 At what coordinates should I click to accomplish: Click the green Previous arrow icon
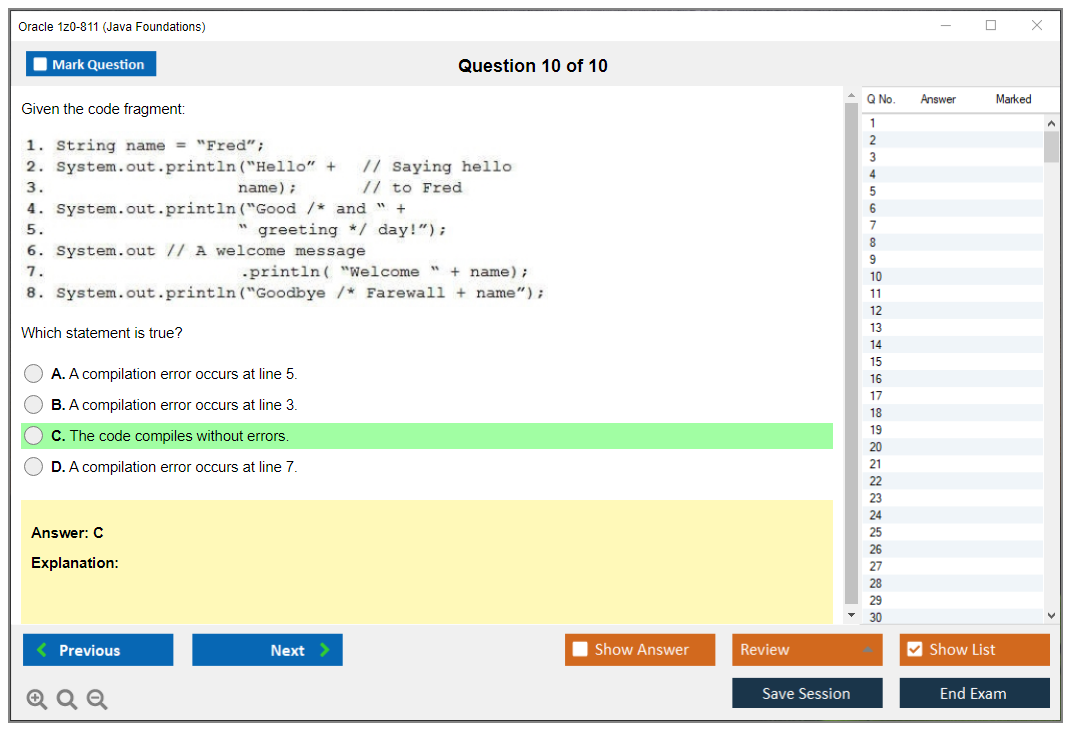click(x=42, y=650)
